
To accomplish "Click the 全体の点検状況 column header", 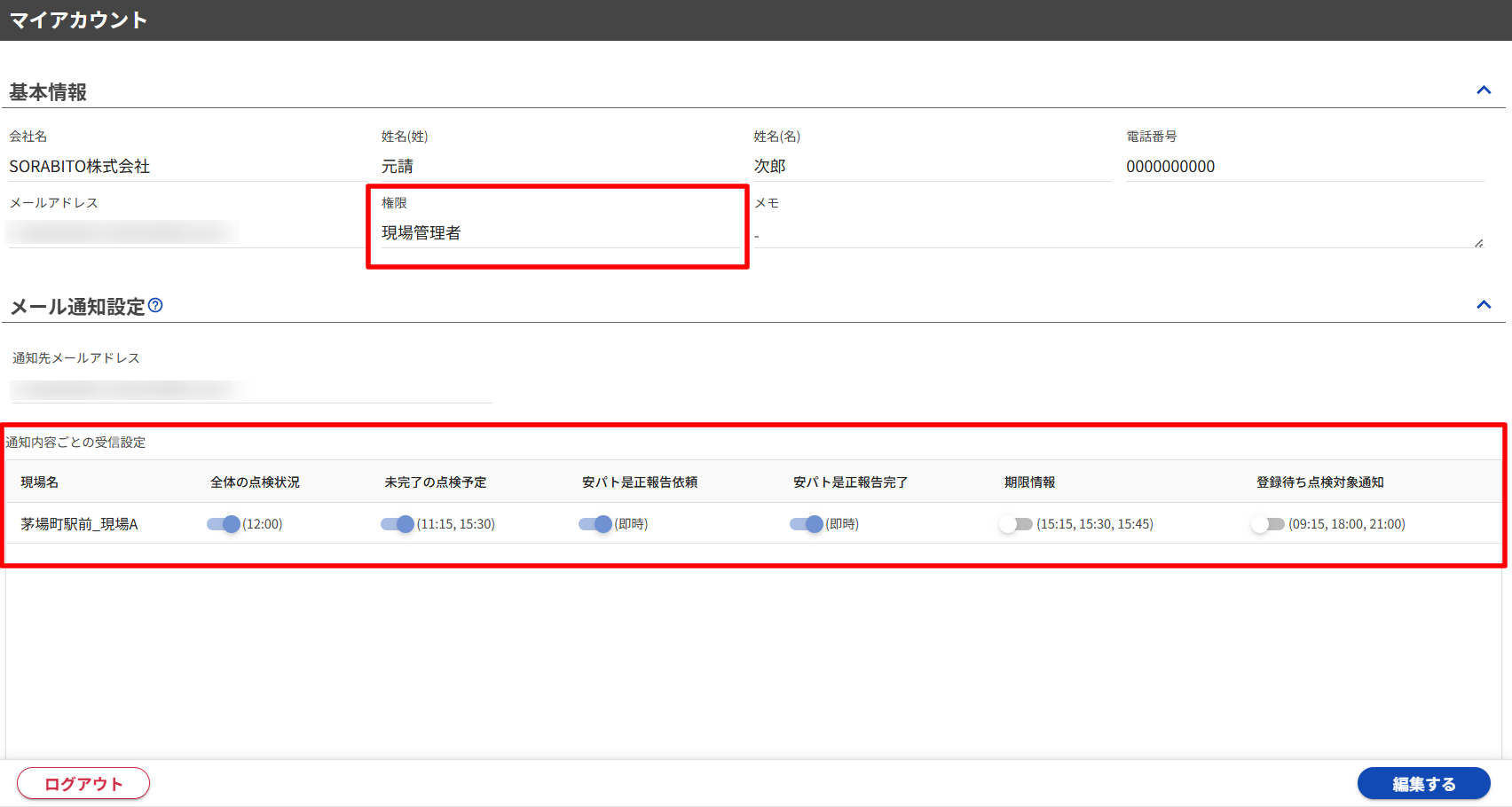I will pos(256,482).
